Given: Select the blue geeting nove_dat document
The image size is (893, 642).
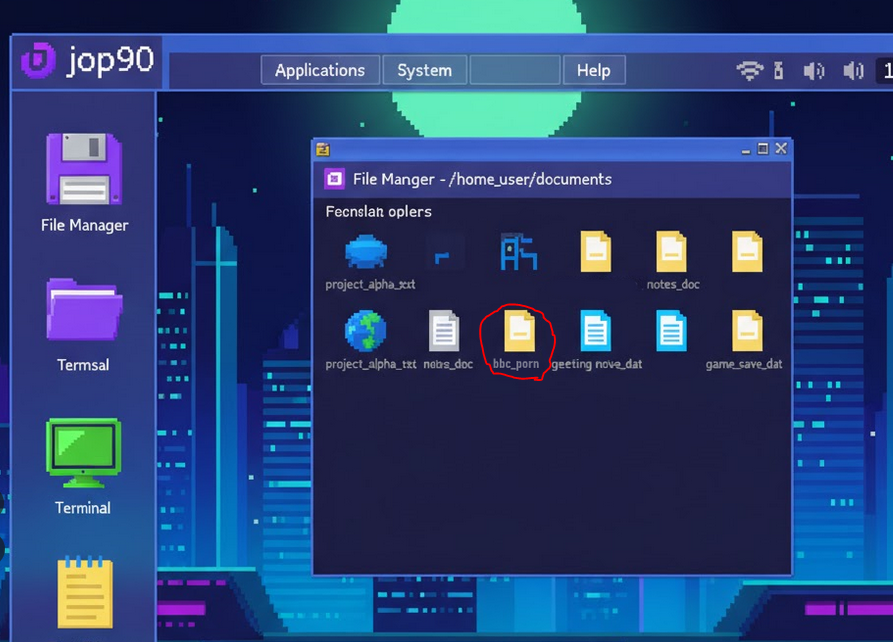Looking at the screenshot, I should 595,330.
